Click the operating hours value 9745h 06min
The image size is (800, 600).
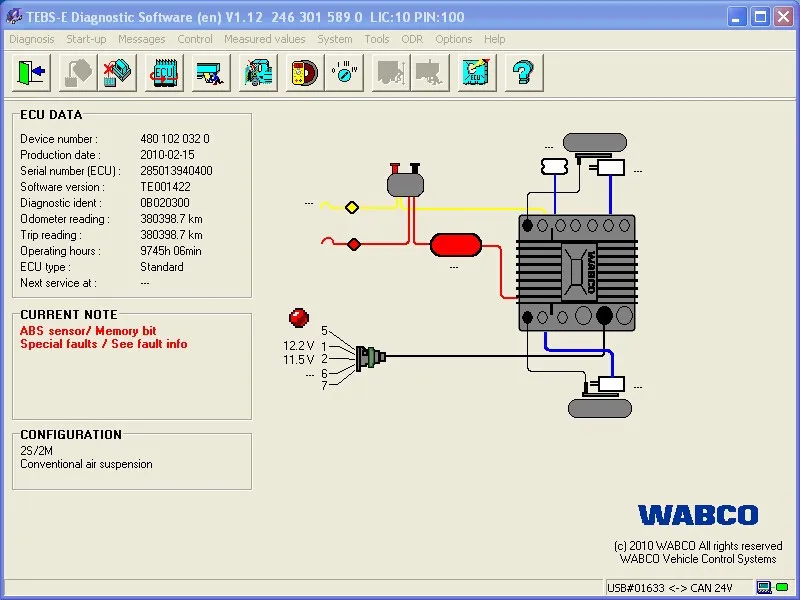(171, 251)
